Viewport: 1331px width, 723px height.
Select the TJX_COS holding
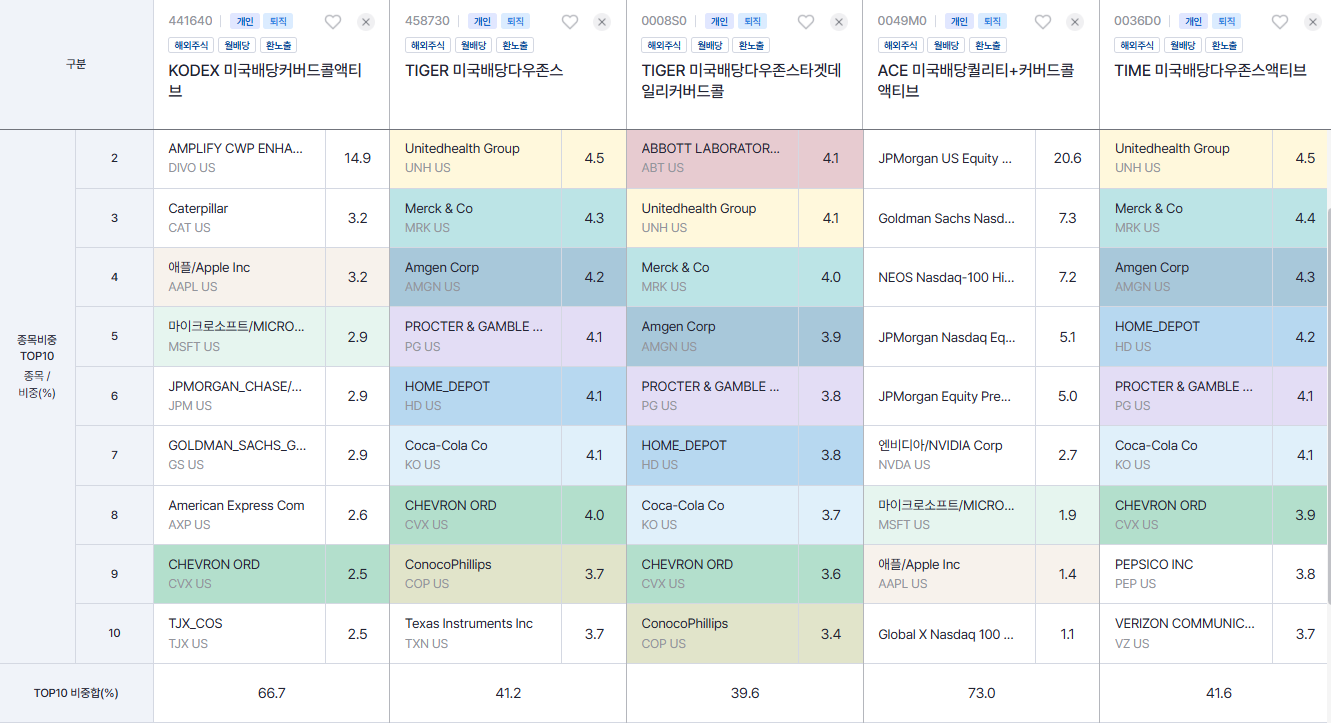239,633
